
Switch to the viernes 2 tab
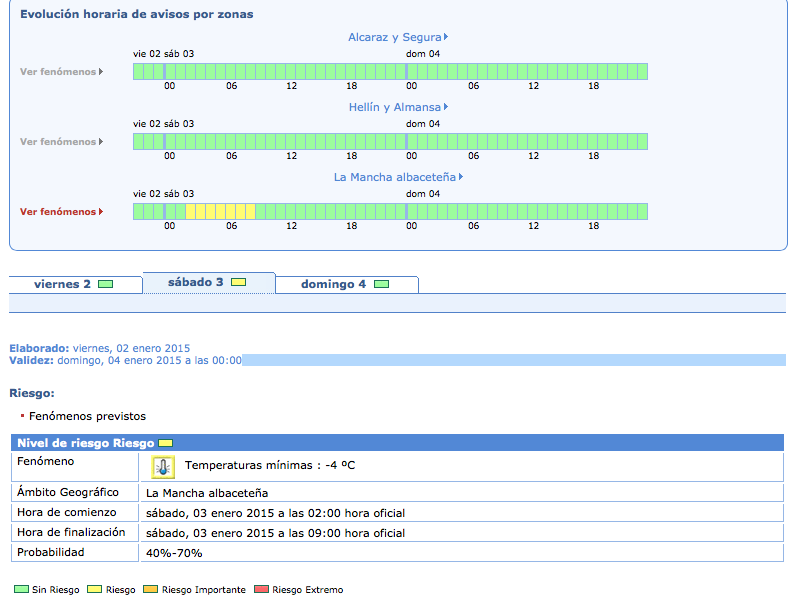75,284
